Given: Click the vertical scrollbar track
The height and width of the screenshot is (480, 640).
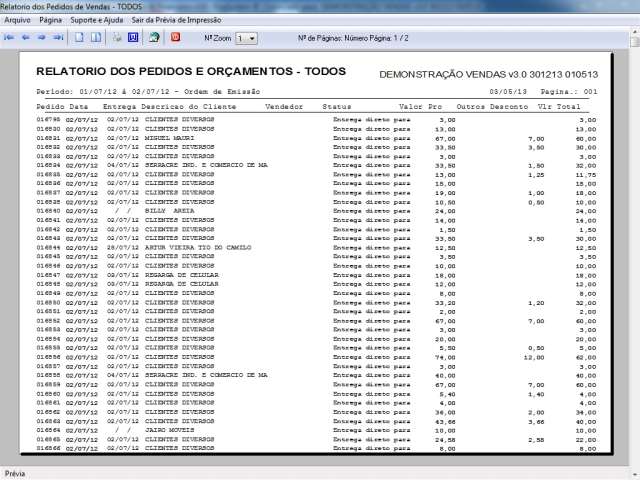Looking at the screenshot, I should 634,250.
